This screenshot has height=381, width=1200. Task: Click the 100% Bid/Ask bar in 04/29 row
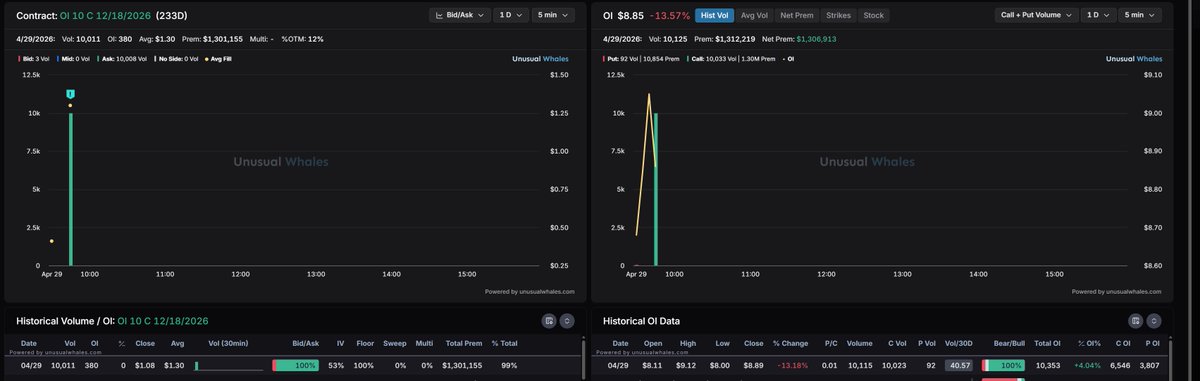point(296,366)
